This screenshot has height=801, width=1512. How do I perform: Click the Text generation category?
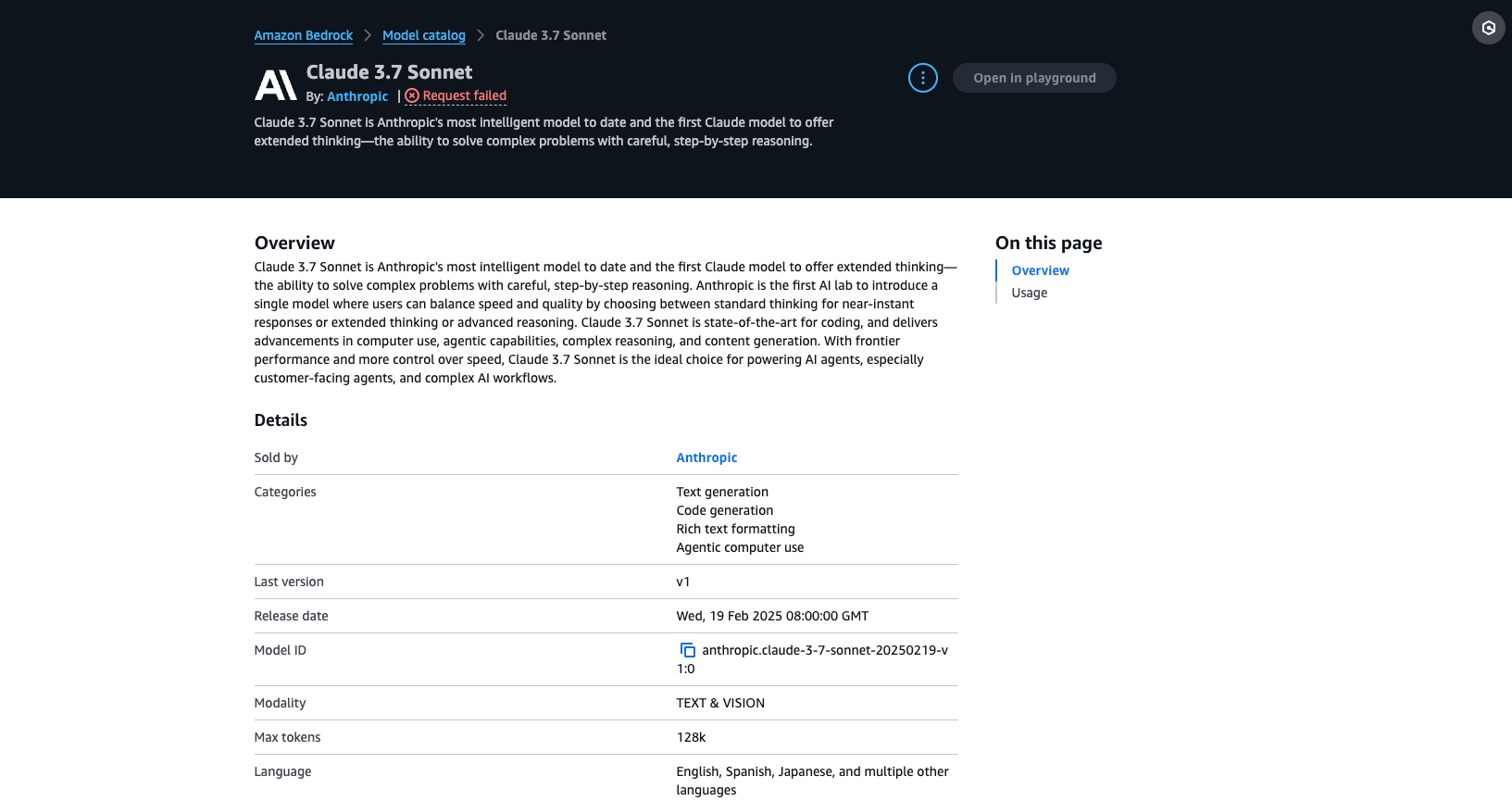[722, 492]
